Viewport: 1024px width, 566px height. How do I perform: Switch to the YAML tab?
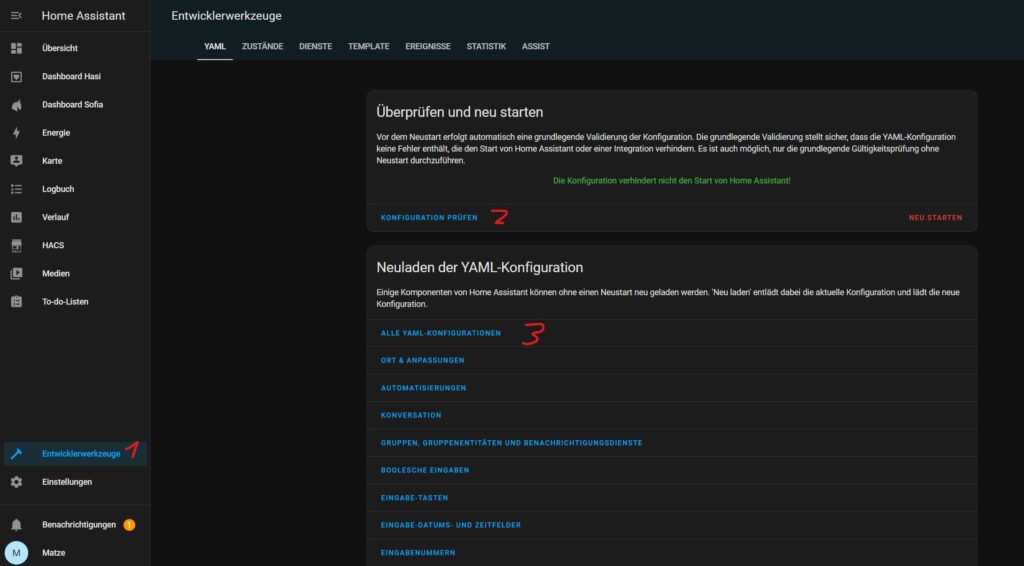click(215, 46)
